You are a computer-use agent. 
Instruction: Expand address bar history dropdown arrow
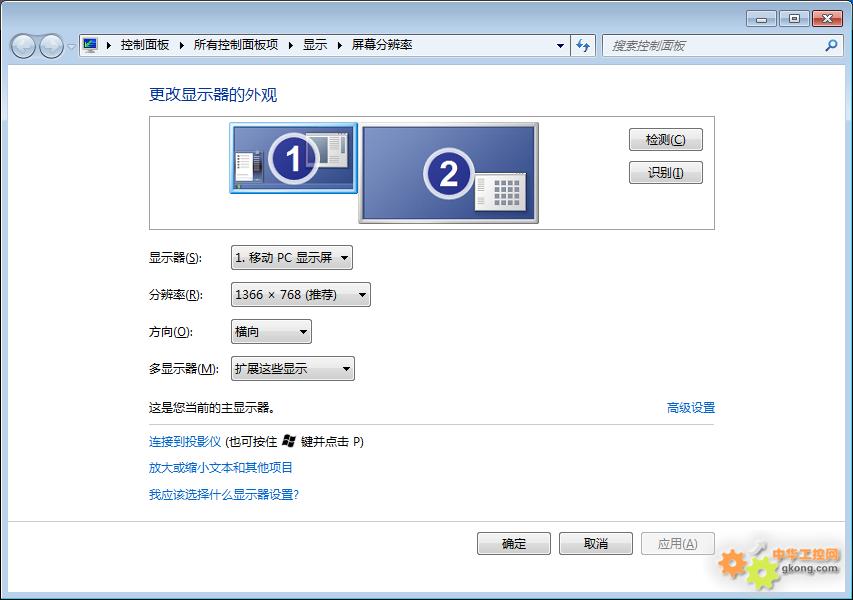point(560,45)
